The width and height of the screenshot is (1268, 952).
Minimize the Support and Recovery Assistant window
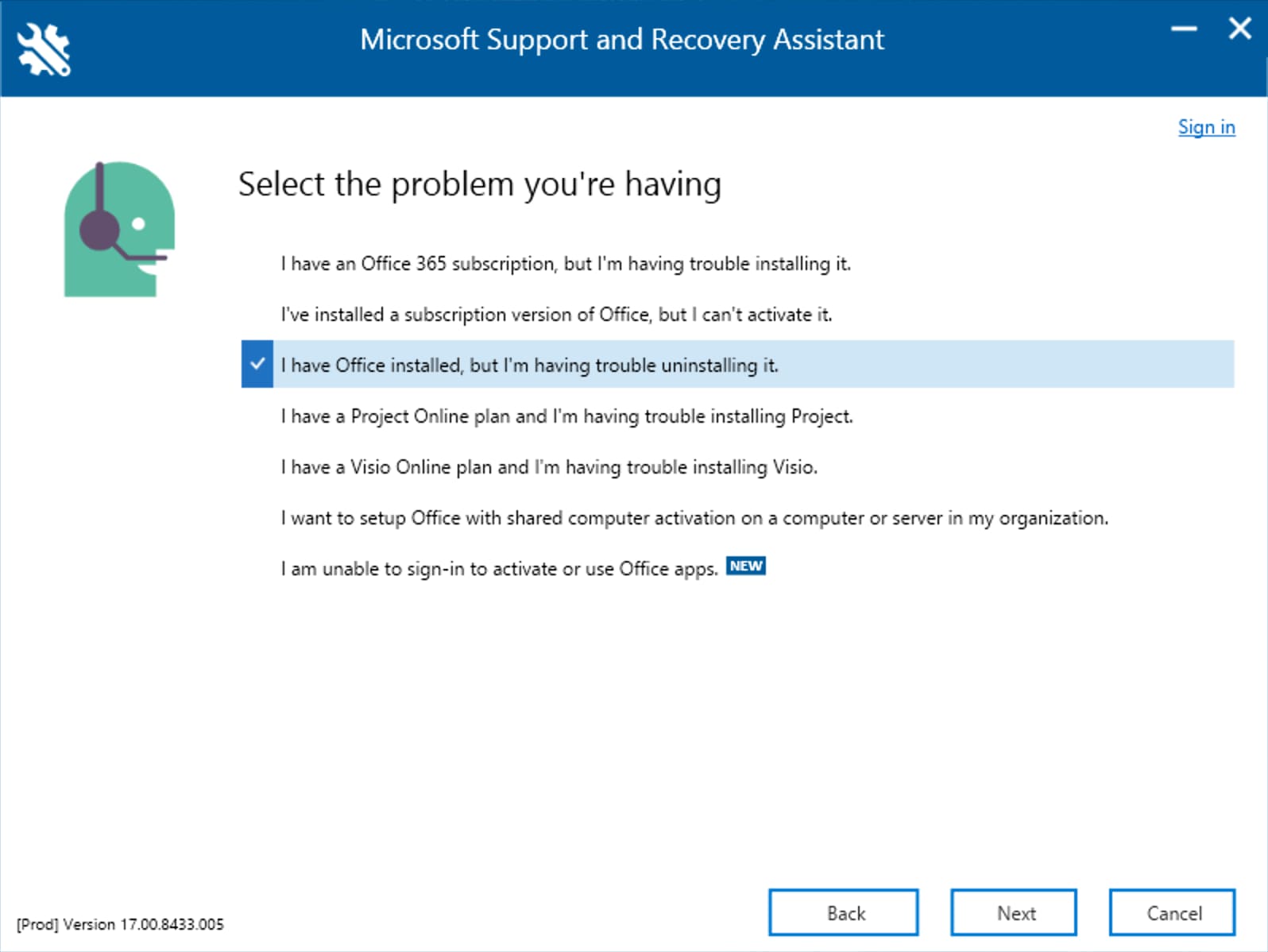click(x=1184, y=29)
